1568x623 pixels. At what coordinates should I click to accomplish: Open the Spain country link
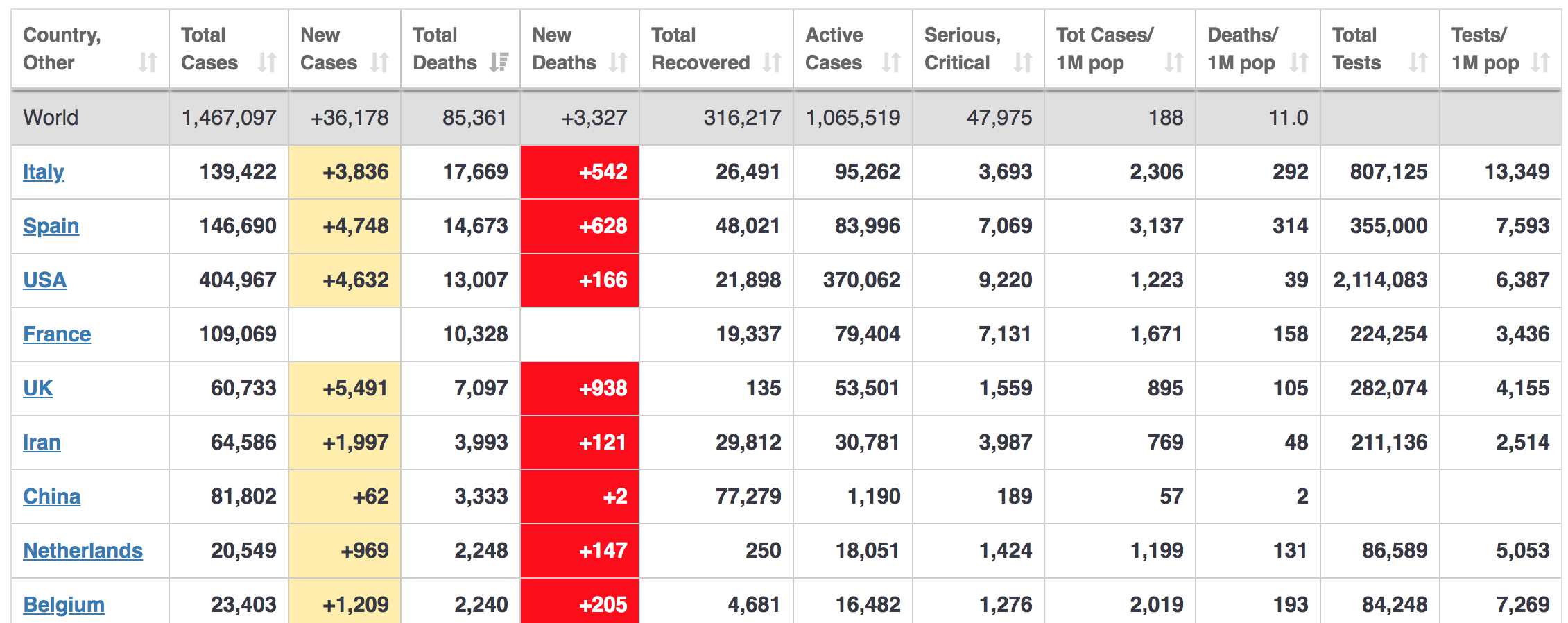coord(51,226)
